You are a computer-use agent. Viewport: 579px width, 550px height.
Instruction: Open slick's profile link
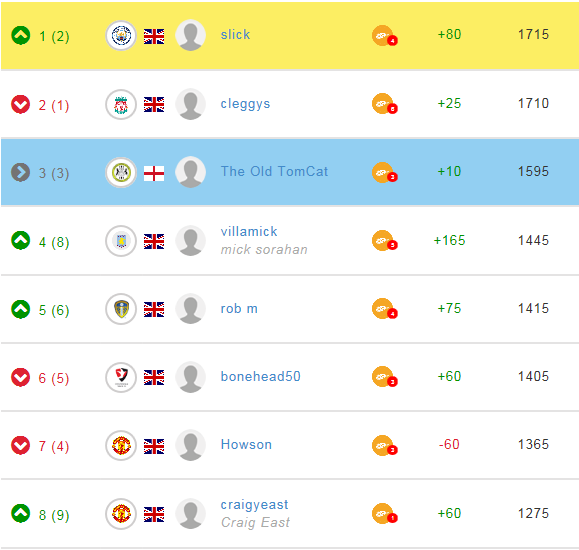tap(235, 34)
